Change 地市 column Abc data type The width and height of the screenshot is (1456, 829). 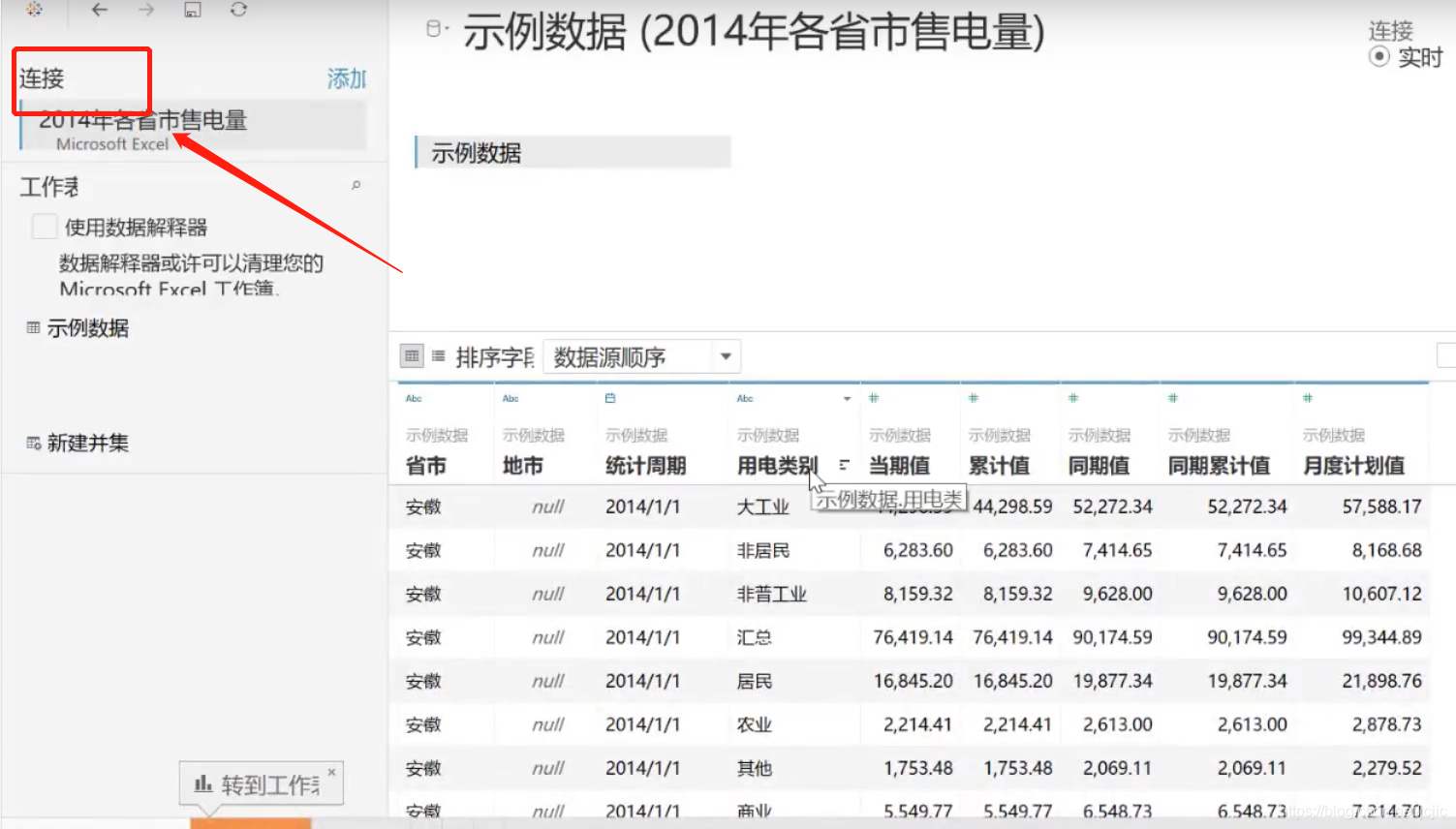click(x=511, y=398)
